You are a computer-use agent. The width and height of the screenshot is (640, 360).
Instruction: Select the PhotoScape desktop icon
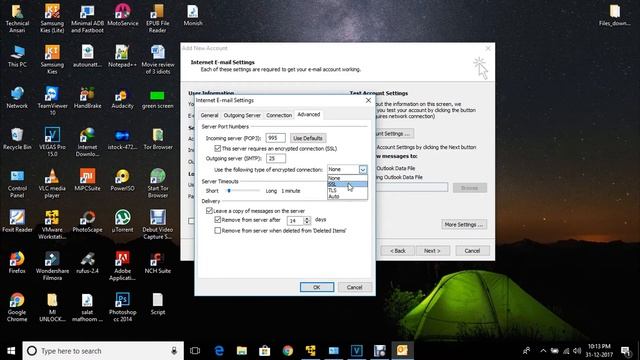pyautogui.click(x=87, y=221)
